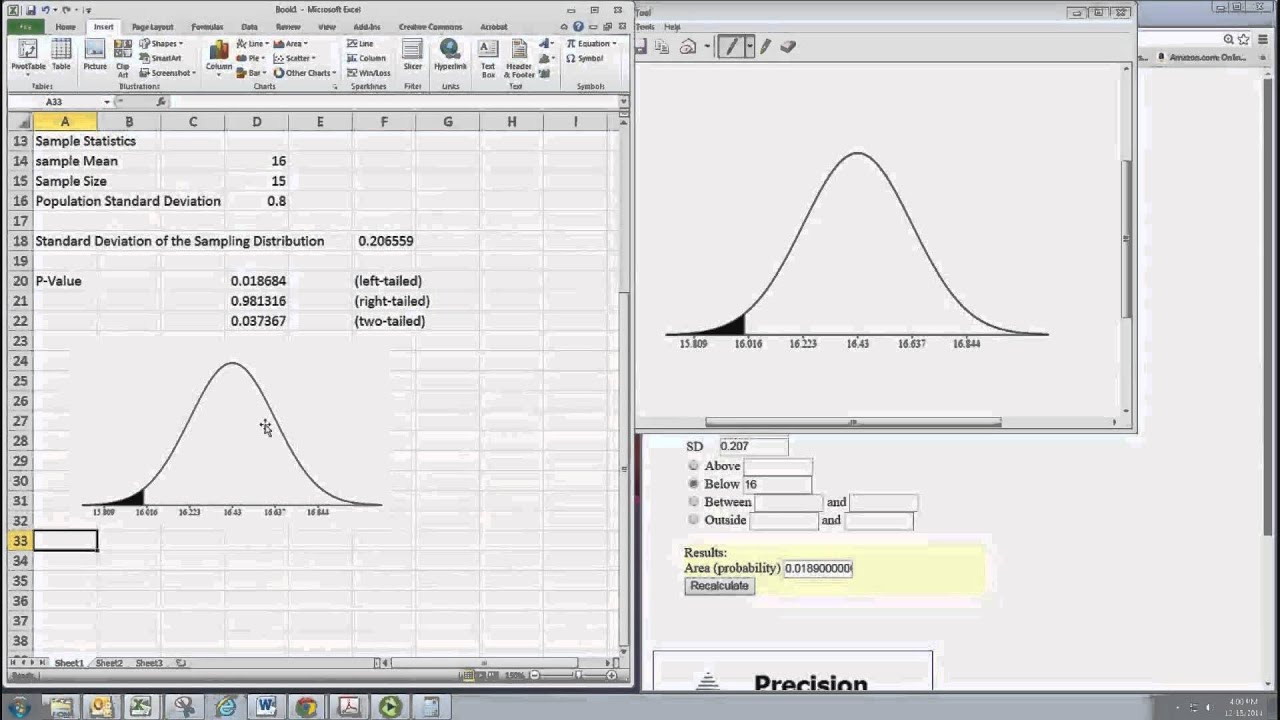Click the Table icon in Tables group

[61, 56]
